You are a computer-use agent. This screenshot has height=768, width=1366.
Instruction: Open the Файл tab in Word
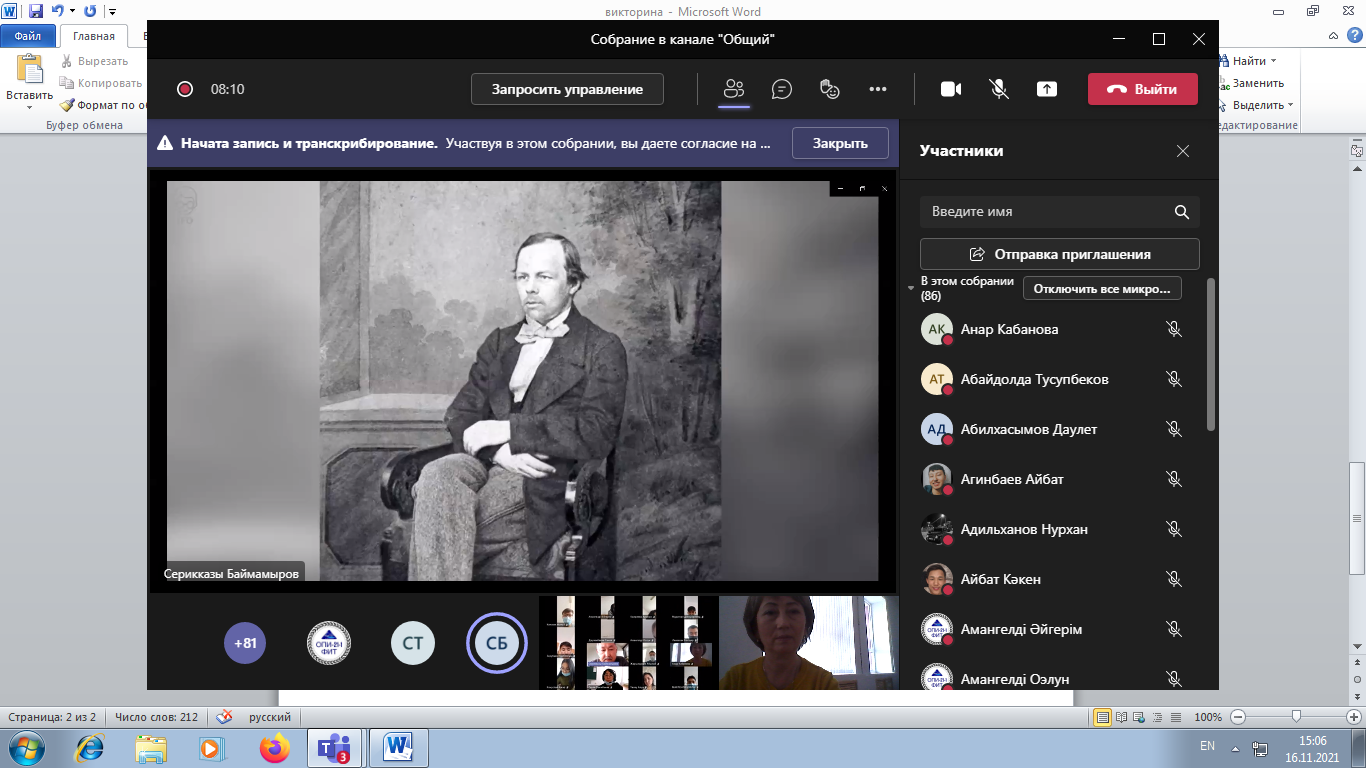(x=27, y=36)
